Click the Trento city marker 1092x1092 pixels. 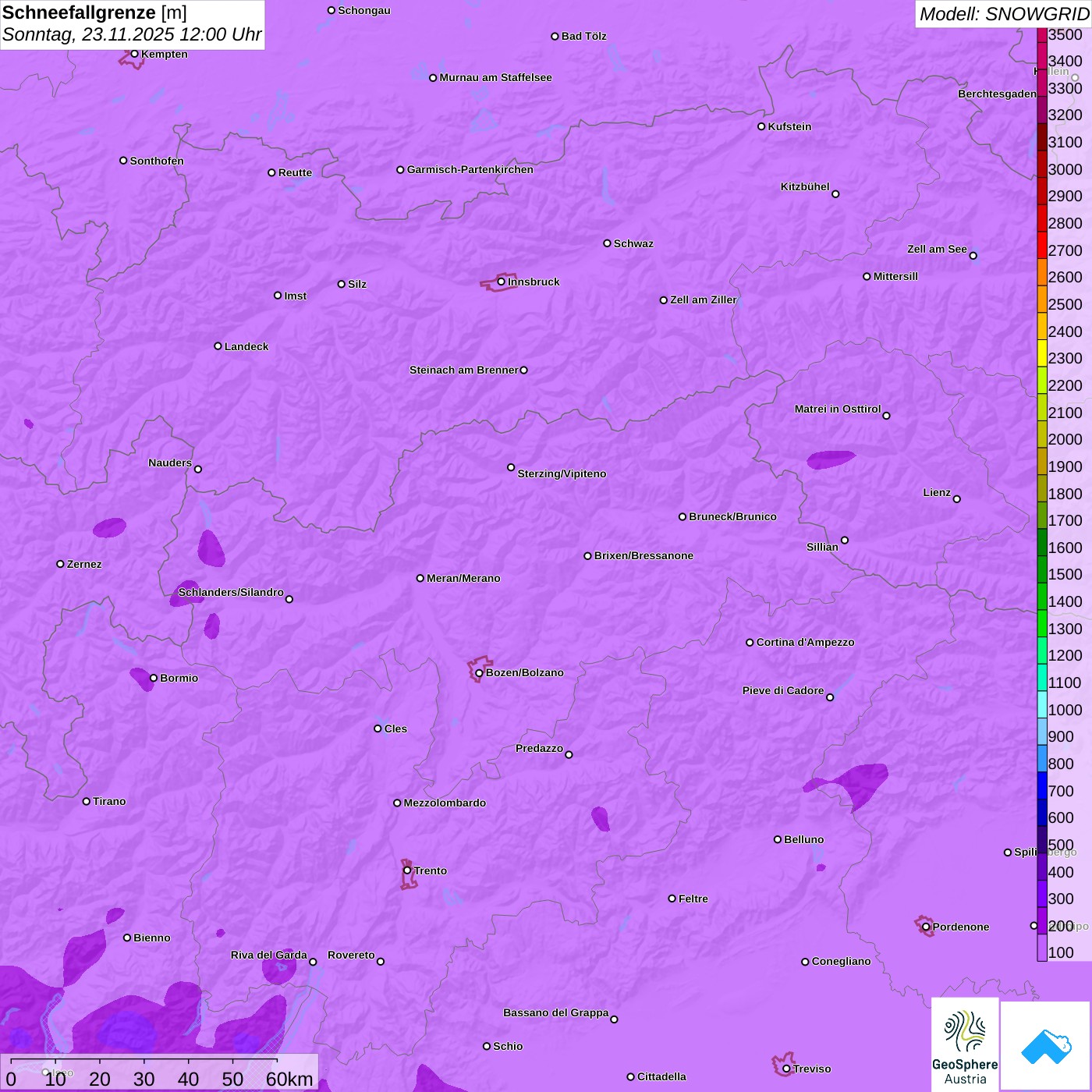(407, 870)
